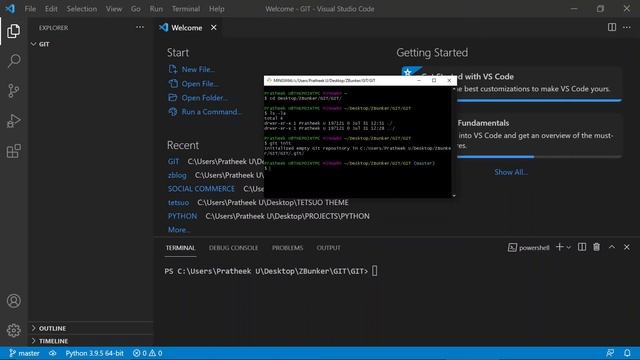640x360 pixels.
Task: Open recent tetsuo folder link
Action: (178, 202)
